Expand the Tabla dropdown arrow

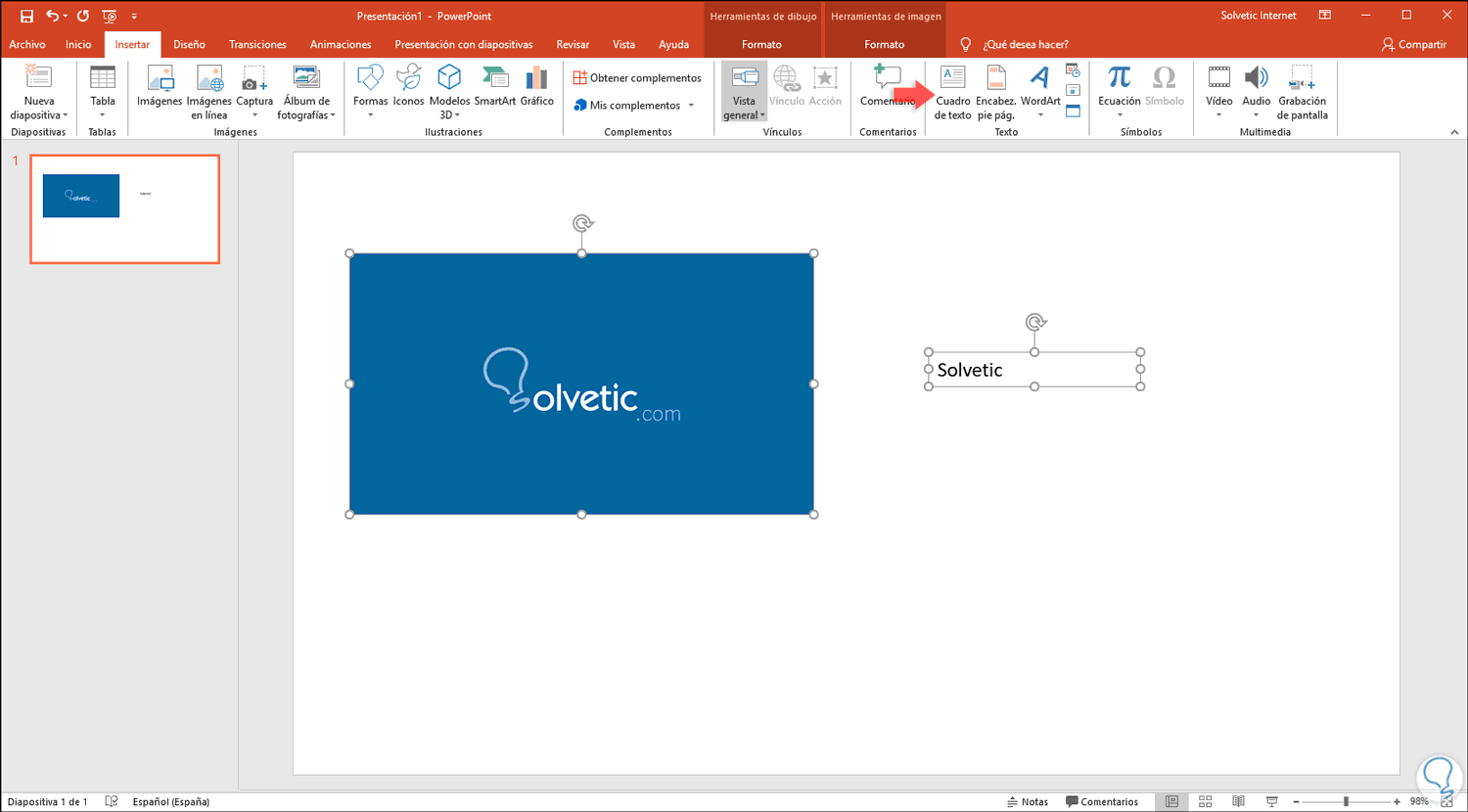103,115
